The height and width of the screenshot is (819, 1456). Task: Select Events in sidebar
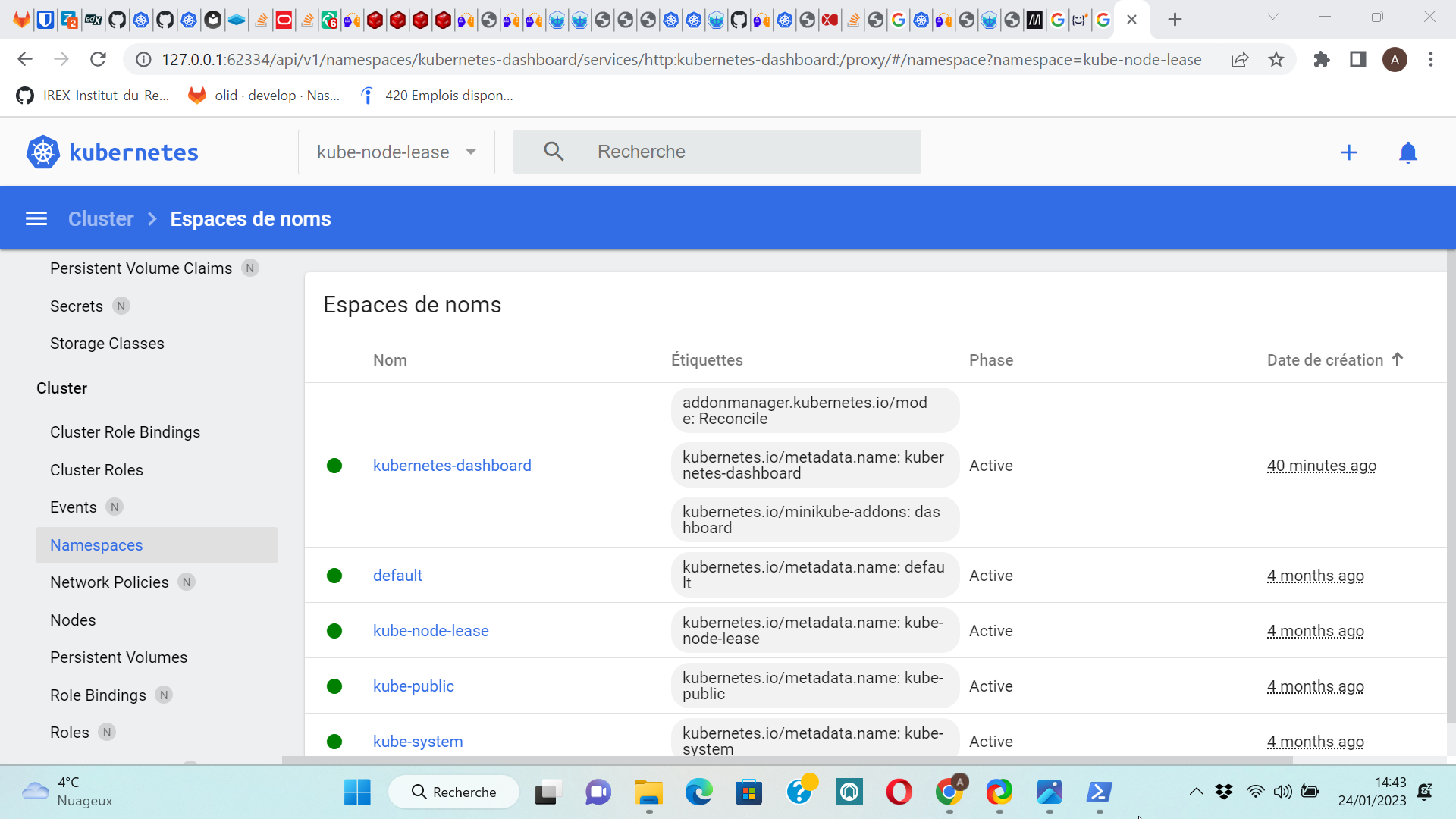coord(74,507)
